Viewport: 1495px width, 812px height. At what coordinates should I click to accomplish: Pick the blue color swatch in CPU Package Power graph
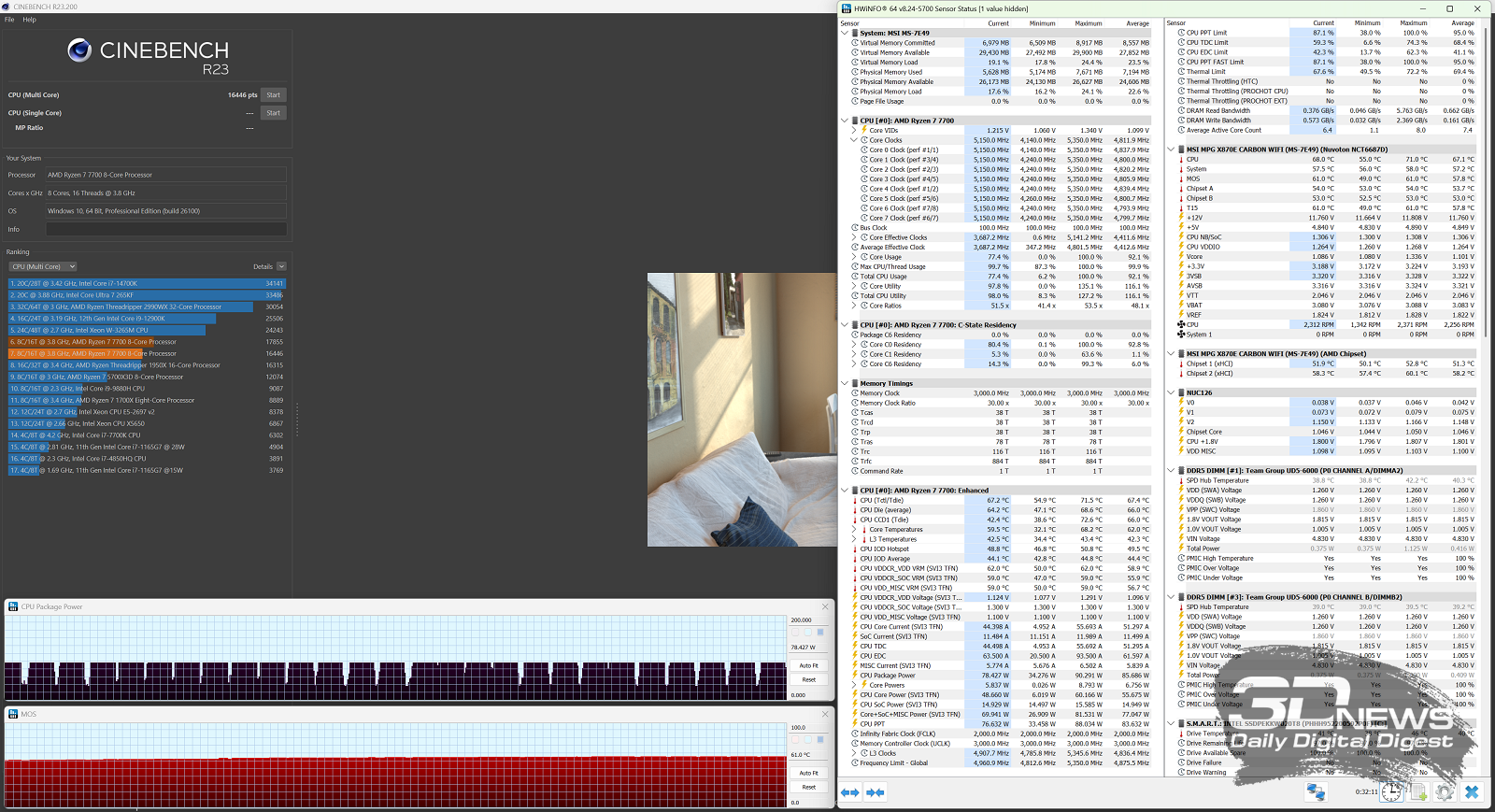[x=820, y=633]
